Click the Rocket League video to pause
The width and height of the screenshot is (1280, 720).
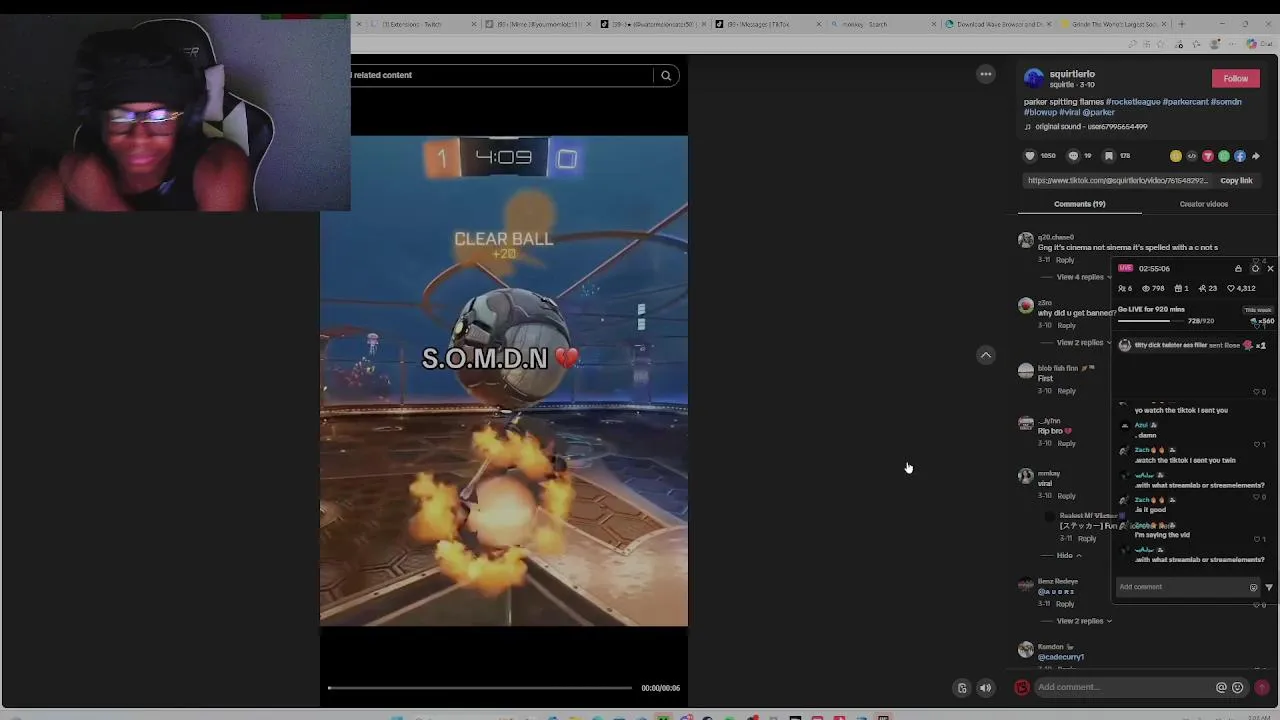click(504, 381)
